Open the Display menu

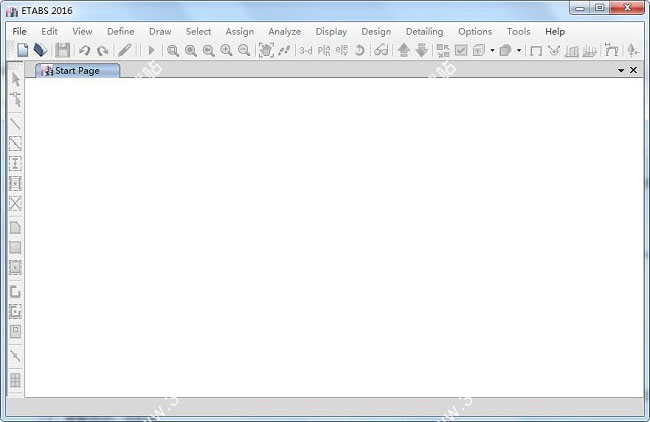tap(331, 32)
